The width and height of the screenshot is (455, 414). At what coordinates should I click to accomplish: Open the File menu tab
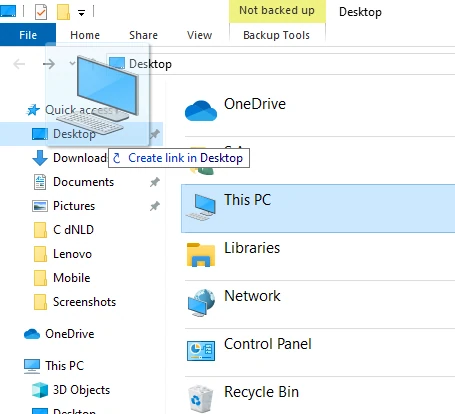click(x=28, y=35)
